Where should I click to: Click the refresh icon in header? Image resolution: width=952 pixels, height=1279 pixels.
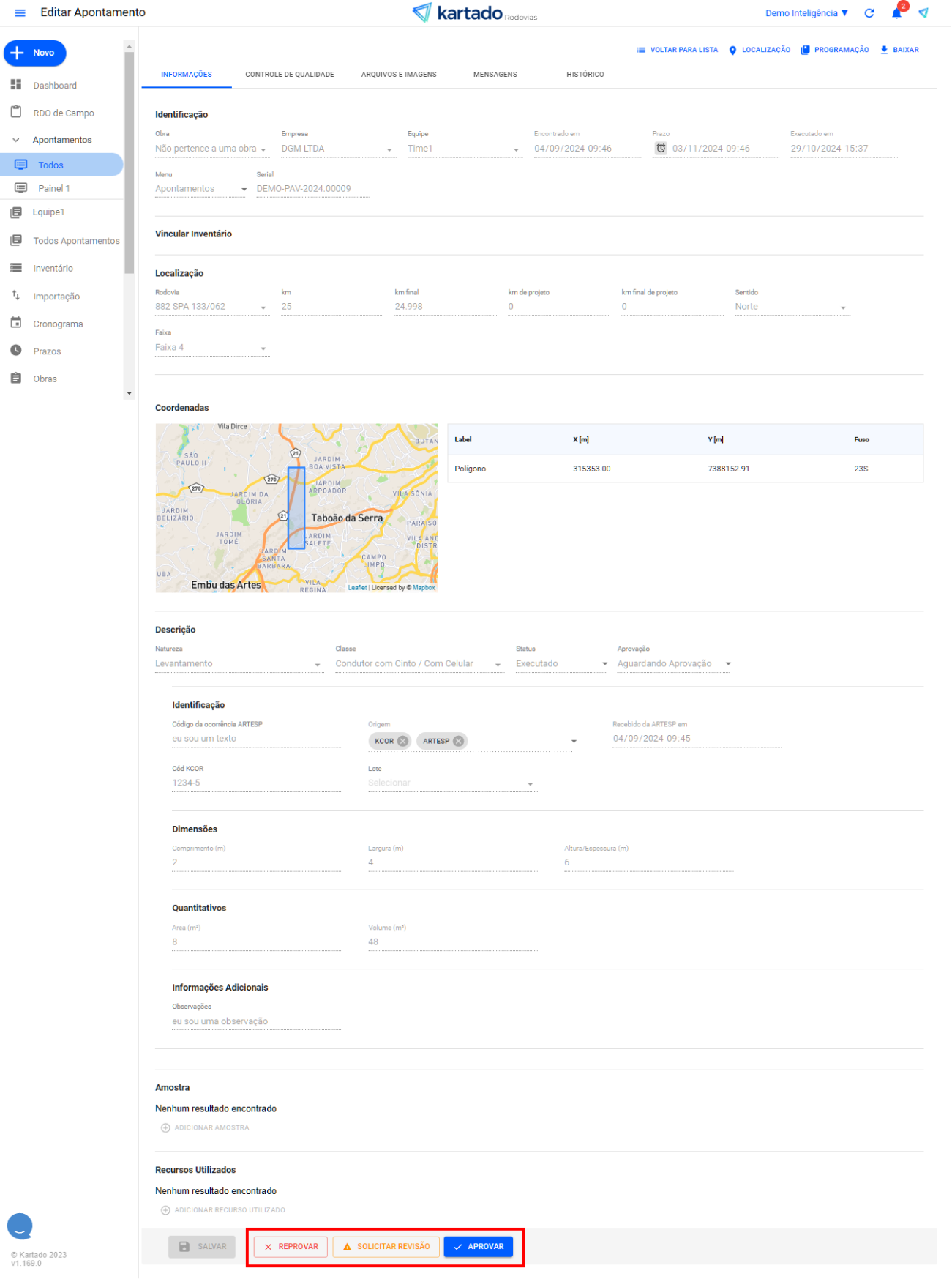[869, 13]
